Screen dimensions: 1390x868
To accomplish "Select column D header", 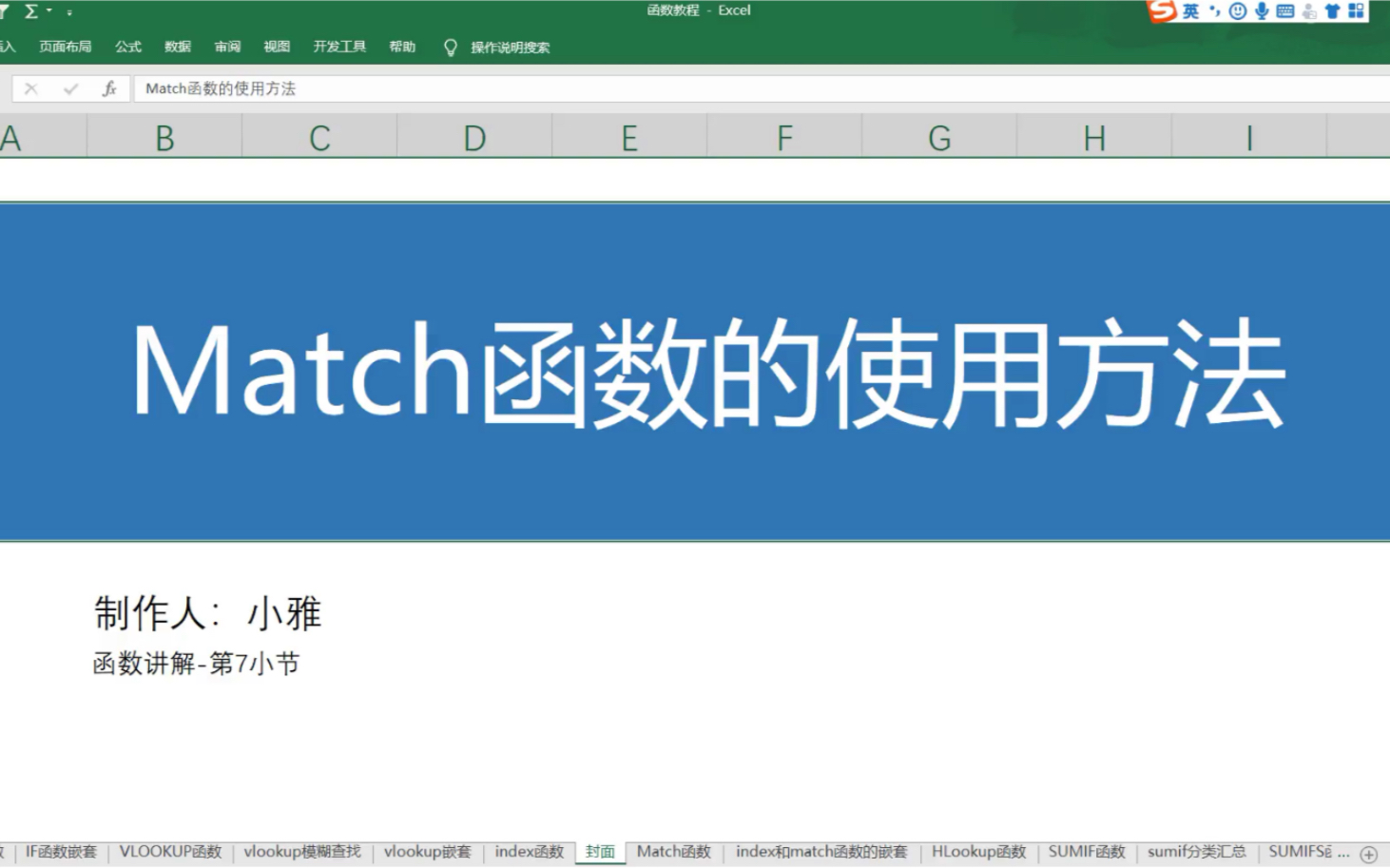I will click(x=474, y=138).
